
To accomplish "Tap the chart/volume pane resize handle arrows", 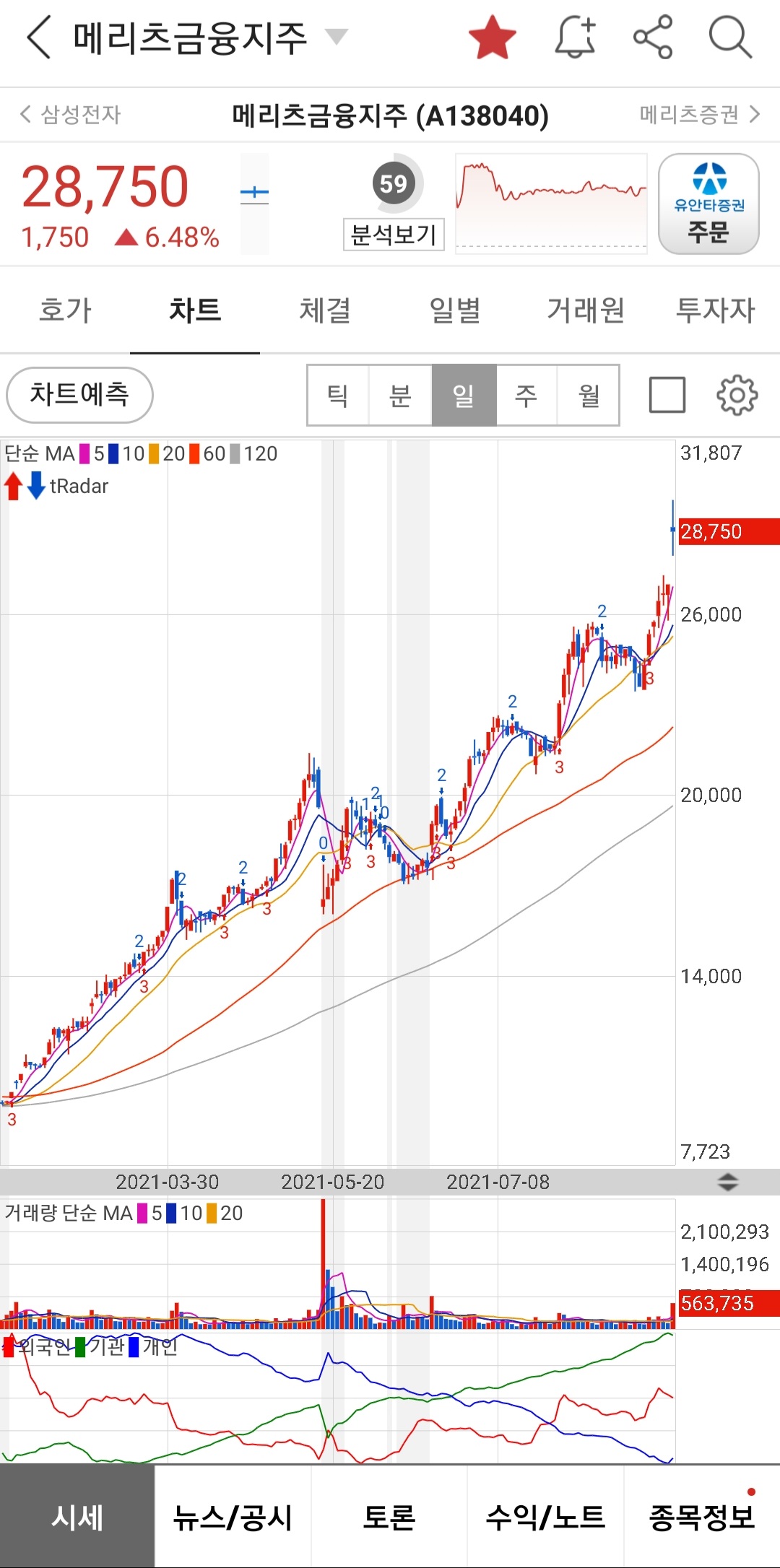I will click(x=727, y=1182).
